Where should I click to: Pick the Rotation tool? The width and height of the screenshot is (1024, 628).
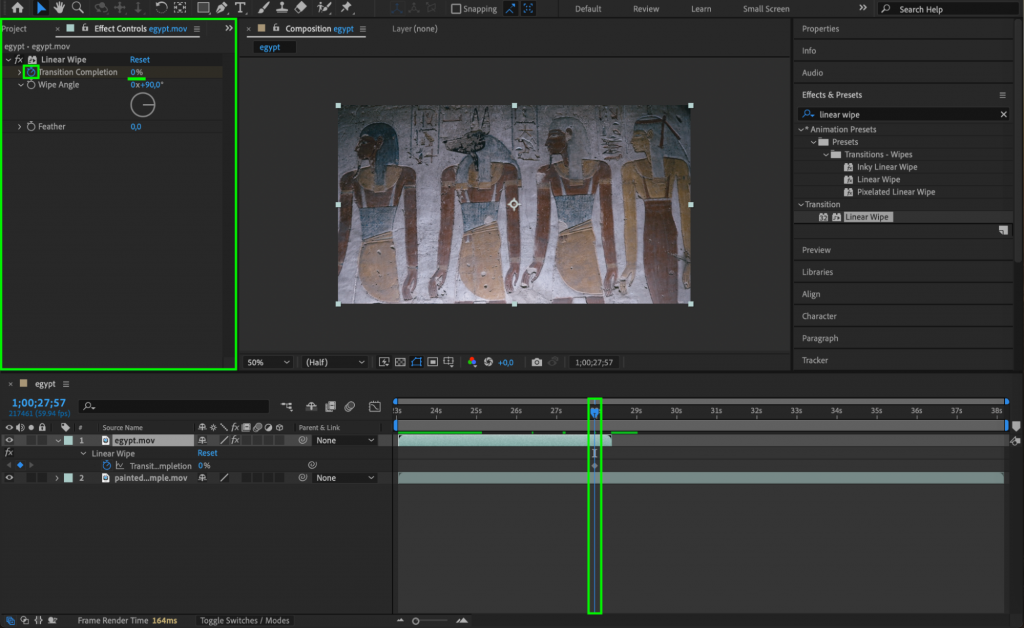tap(161, 8)
